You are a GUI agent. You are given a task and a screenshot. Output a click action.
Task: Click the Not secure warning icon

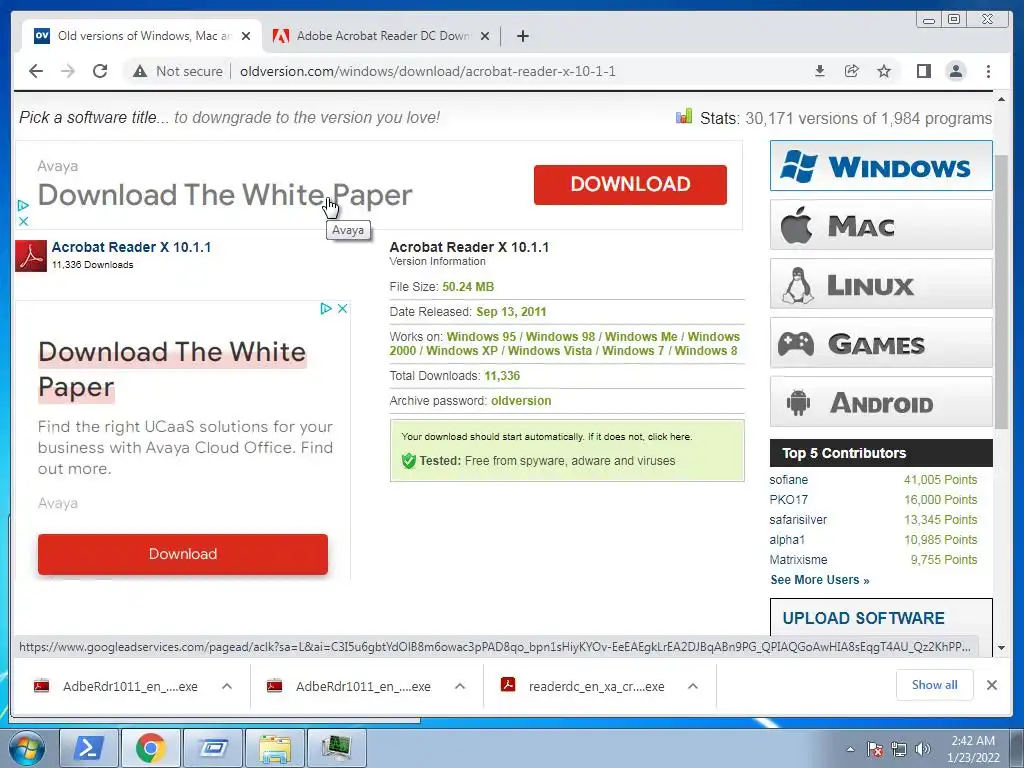point(140,71)
